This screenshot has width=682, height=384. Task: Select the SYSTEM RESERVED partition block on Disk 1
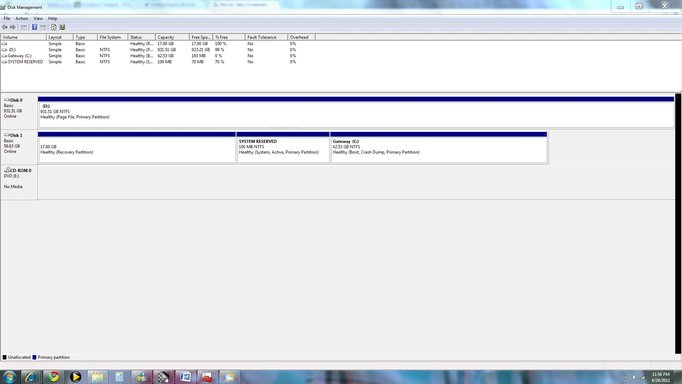(283, 147)
